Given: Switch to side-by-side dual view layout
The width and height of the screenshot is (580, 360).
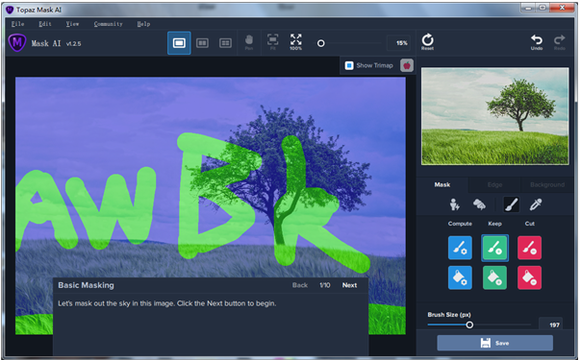Looking at the screenshot, I should [202, 43].
